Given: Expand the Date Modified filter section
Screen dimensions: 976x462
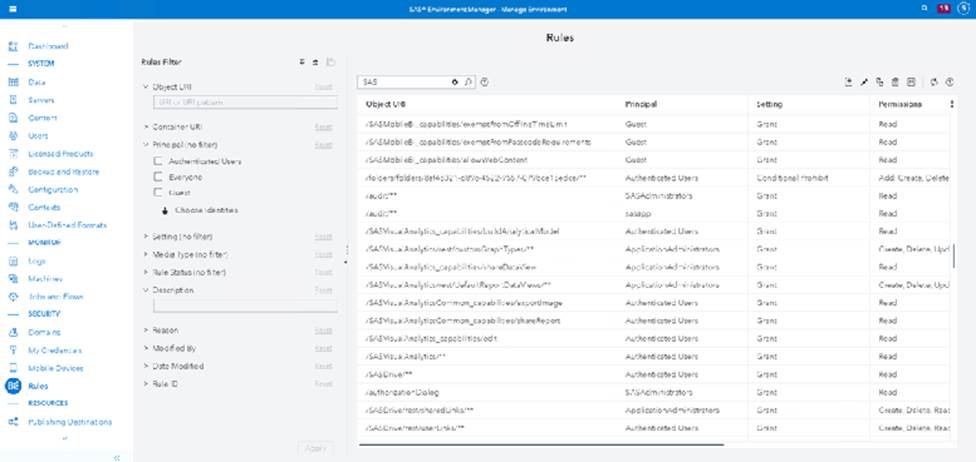Looking at the screenshot, I should coord(146,366).
